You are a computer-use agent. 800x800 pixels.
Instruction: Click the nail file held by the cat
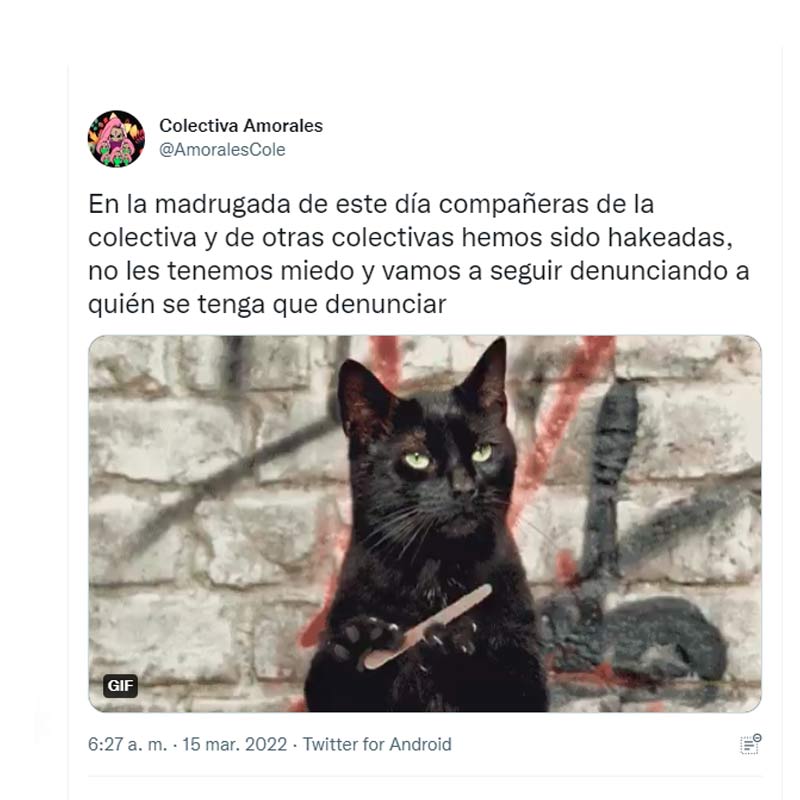[x=426, y=627]
